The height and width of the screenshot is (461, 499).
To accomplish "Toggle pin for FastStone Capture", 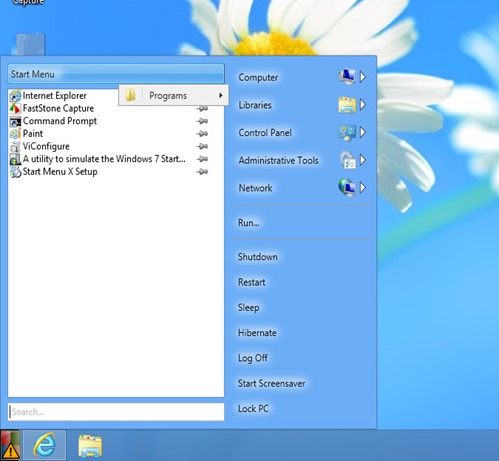I will point(203,108).
